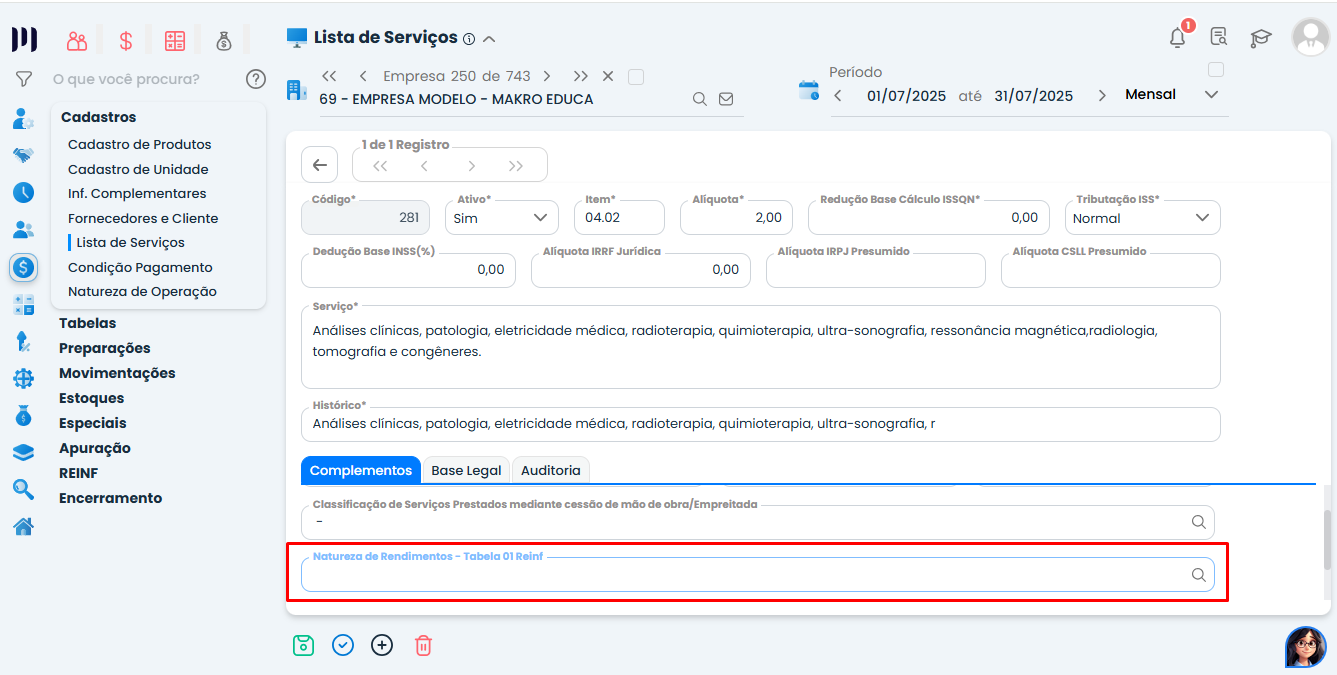Switch to the Base Legal tab
The height and width of the screenshot is (675, 1337).
pyautogui.click(x=466, y=470)
